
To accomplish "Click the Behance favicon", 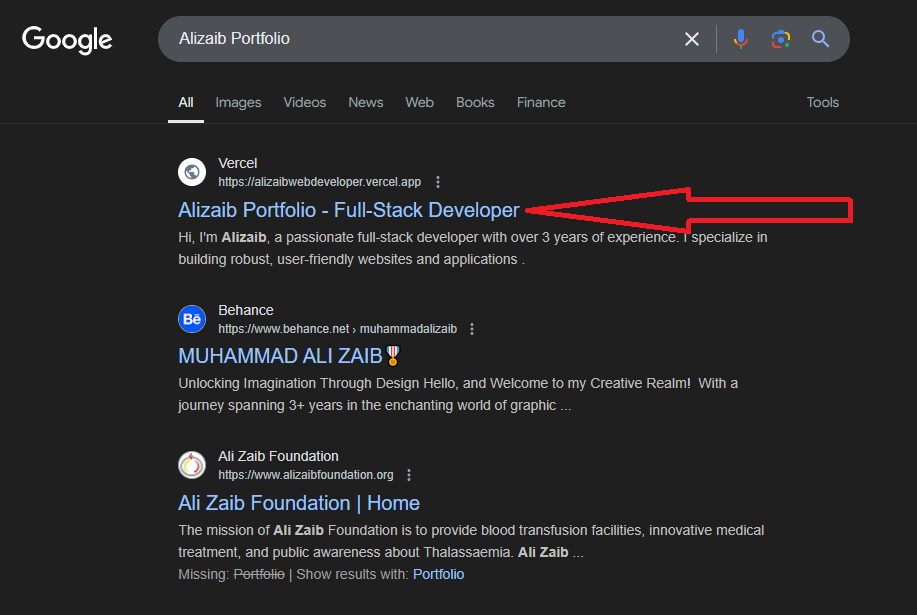I will [192, 319].
